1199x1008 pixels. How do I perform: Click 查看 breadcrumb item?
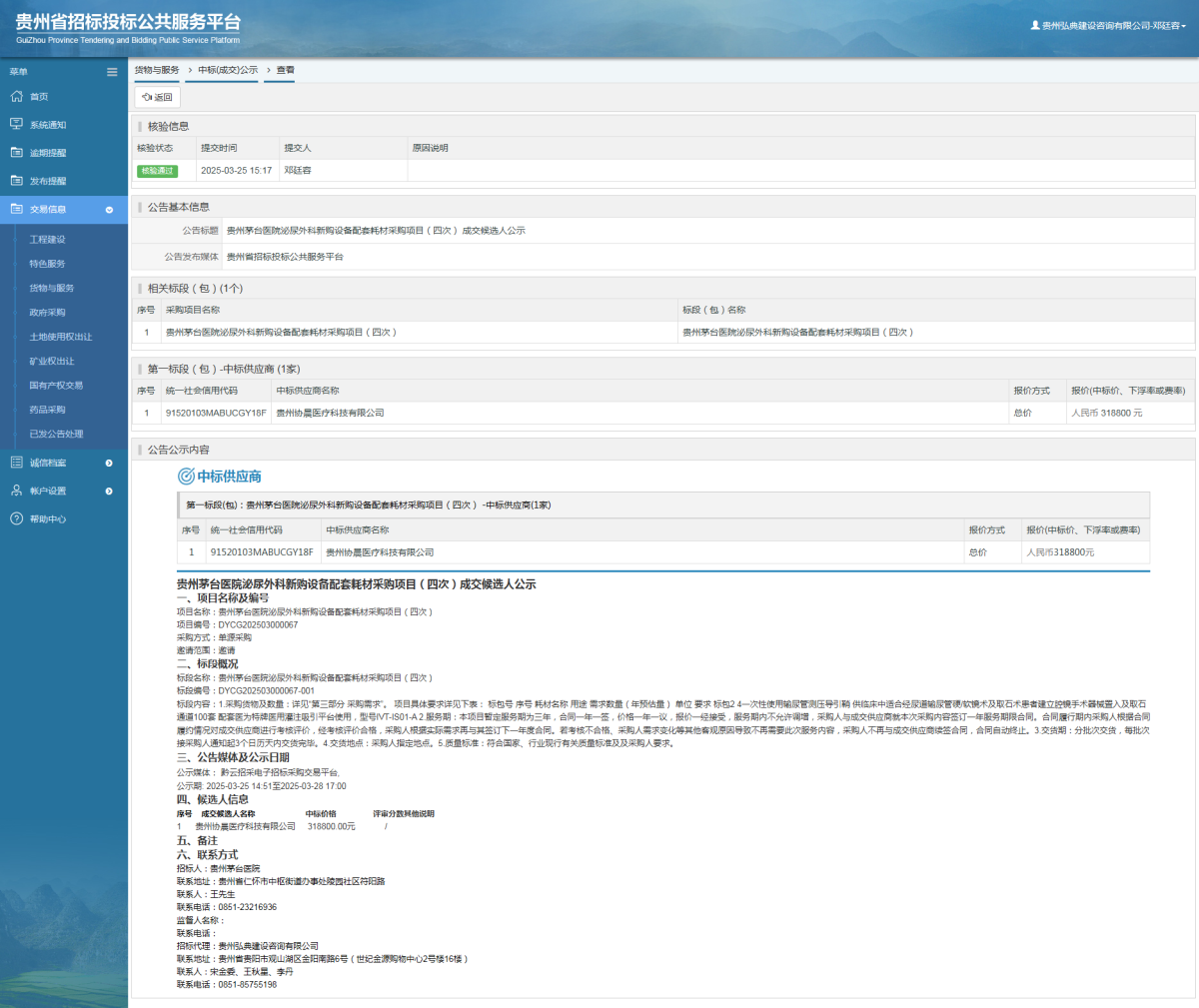(x=286, y=70)
